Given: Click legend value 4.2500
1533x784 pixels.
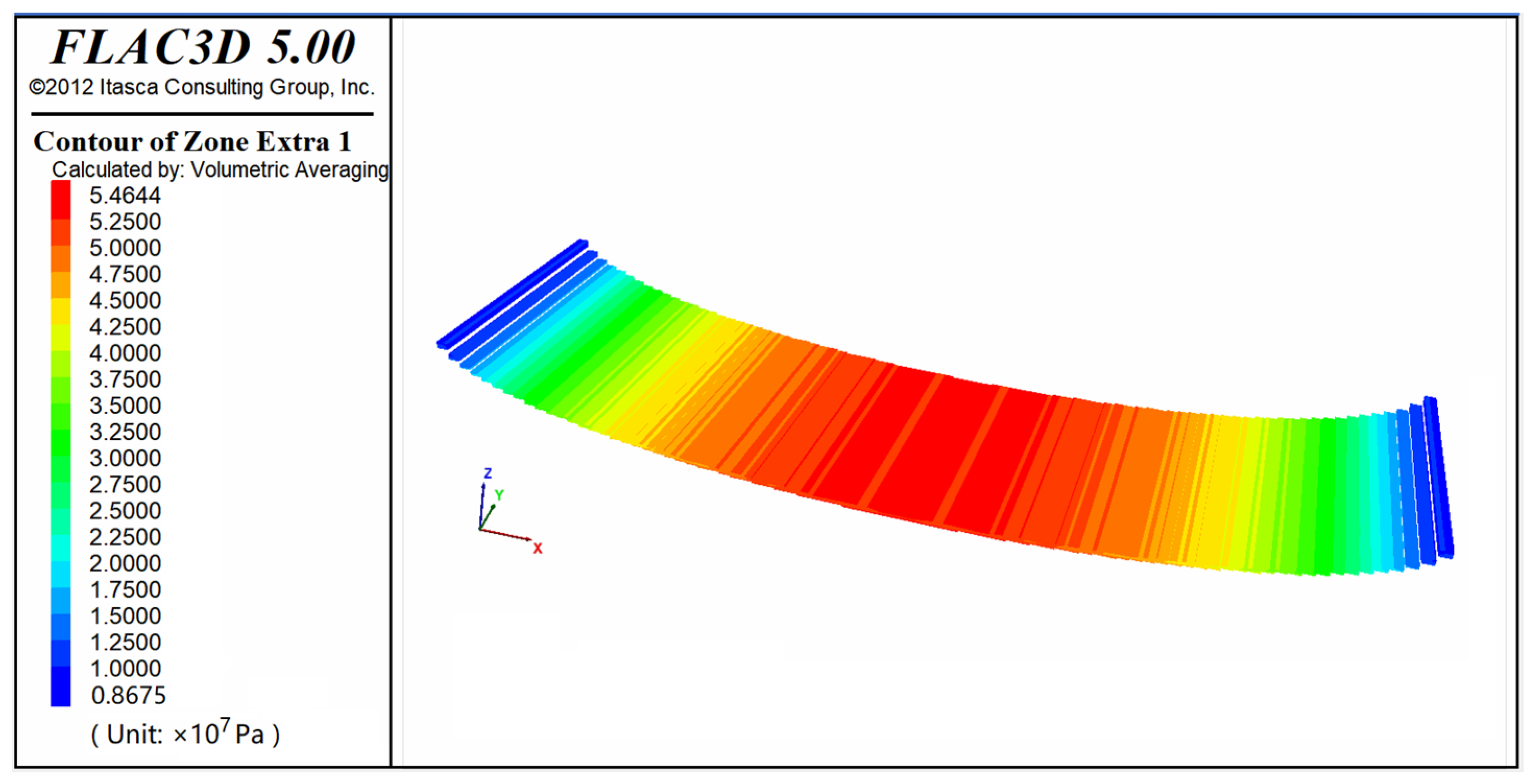Looking at the screenshot, I should click(125, 326).
